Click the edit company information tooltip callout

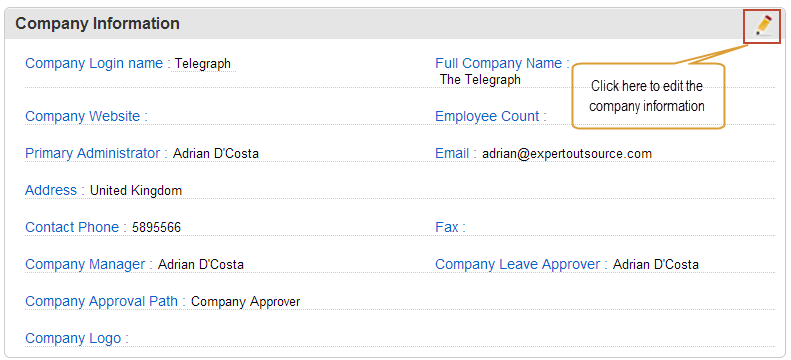[648, 96]
